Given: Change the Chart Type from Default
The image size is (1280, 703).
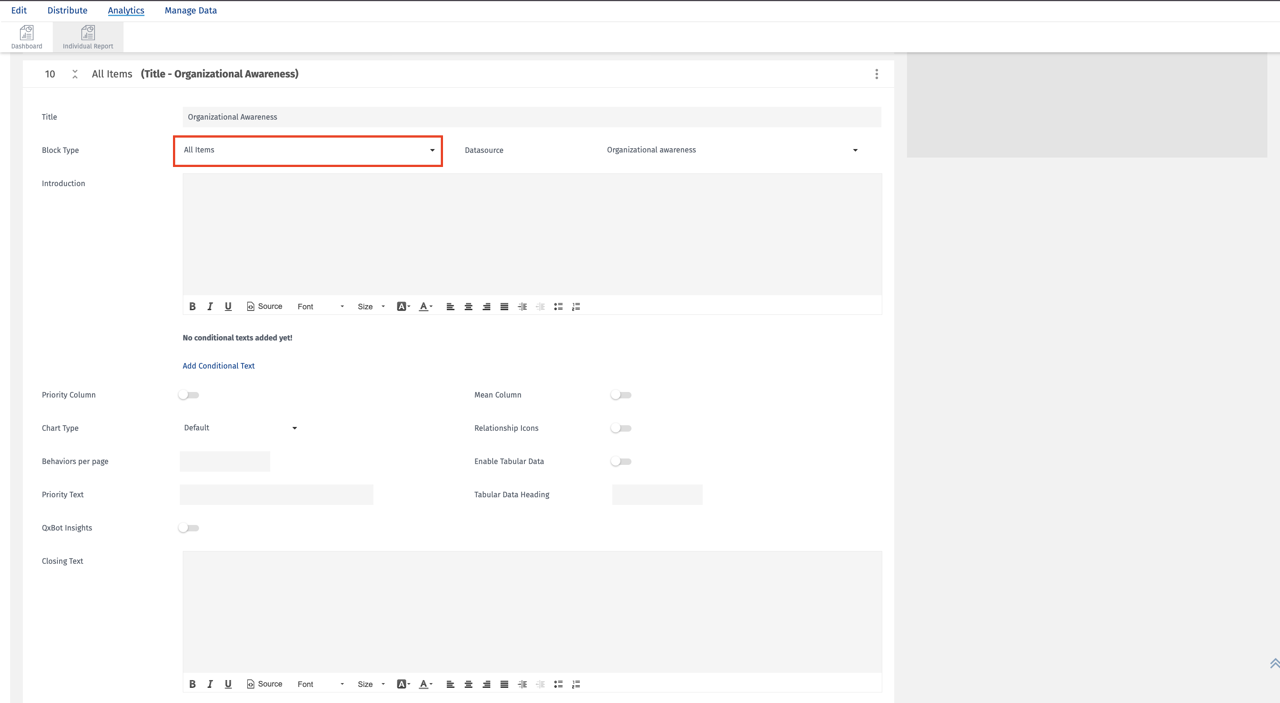Looking at the screenshot, I should click(240, 427).
